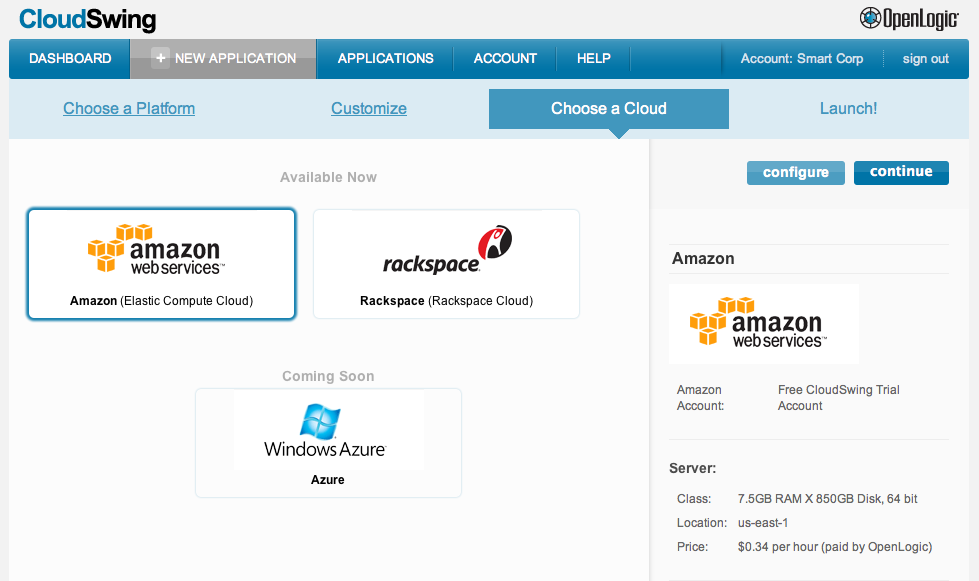Jump to the Launch! step
Viewport: 979px width, 581px height.
point(849,109)
